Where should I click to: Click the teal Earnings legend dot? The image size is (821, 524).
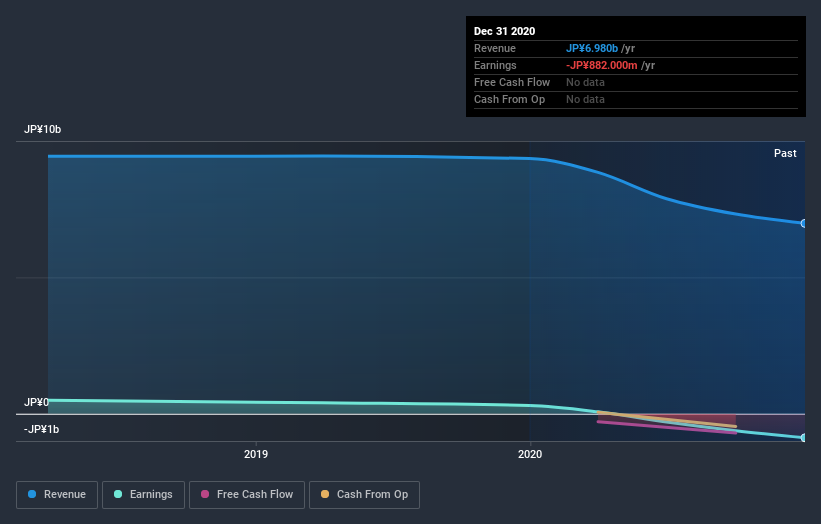pyautogui.click(x=118, y=494)
